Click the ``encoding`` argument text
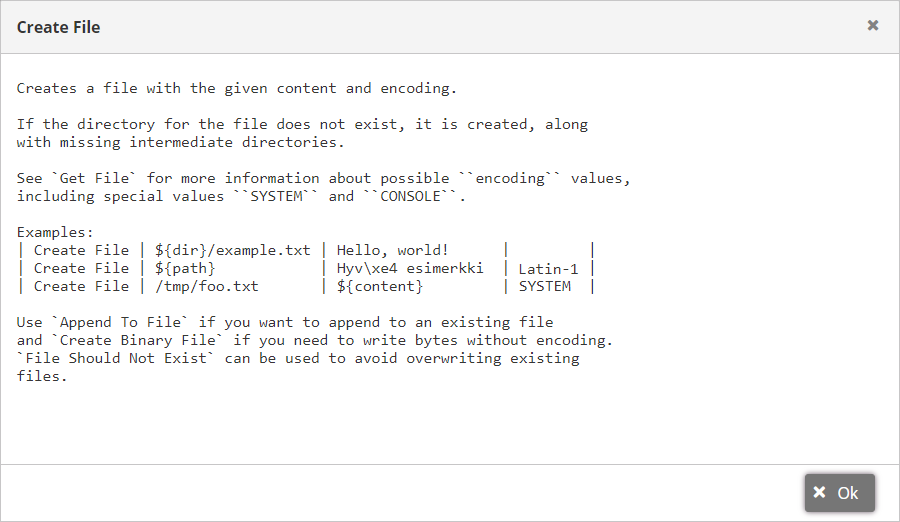Screen dimensions: 900x522 (x=510, y=179)
